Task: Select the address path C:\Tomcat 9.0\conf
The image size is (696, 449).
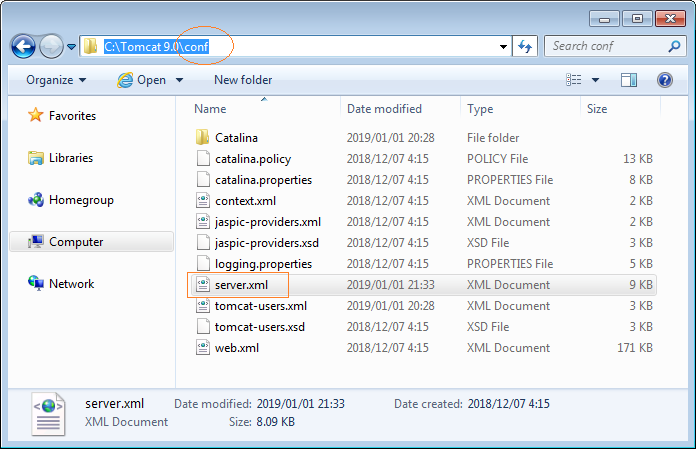Action: point(156,47)
